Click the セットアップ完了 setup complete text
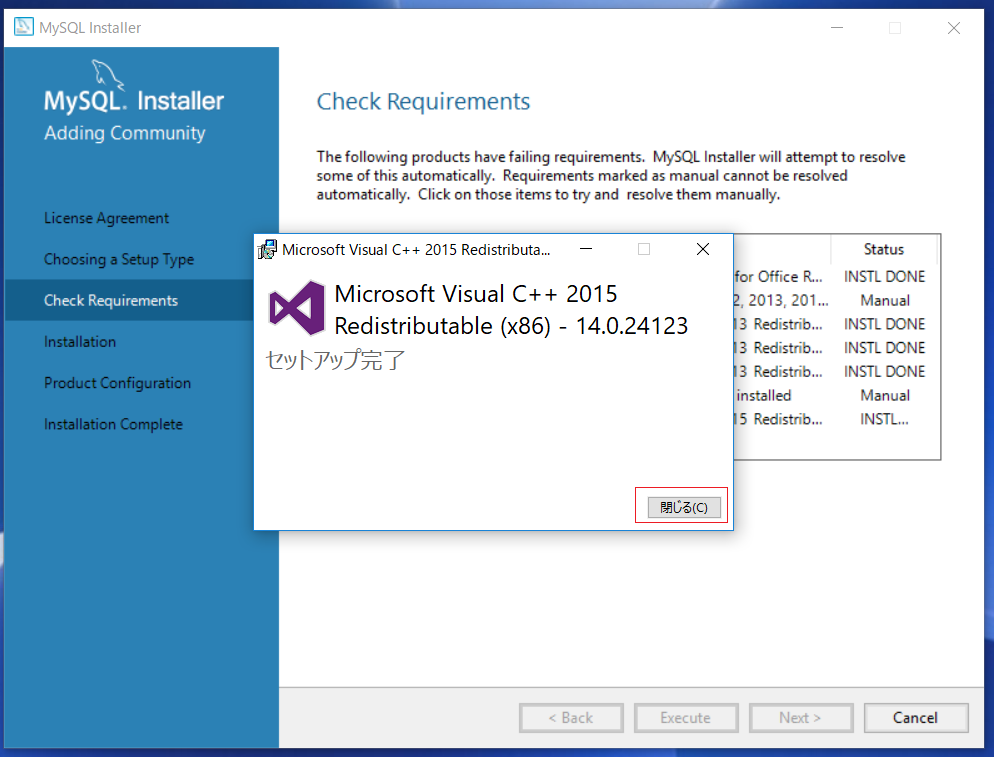Screen dimensions: 994x757 pos(335,359)
